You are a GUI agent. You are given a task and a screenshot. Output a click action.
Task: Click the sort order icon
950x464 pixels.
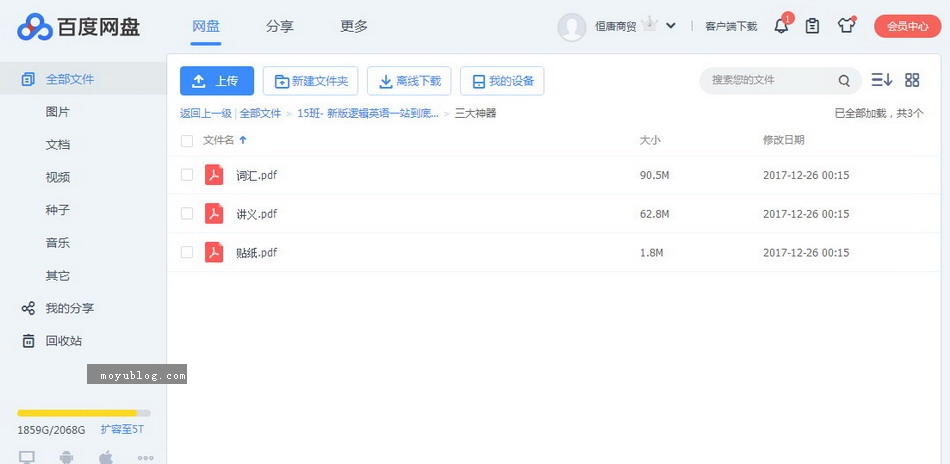pos(881,80)
